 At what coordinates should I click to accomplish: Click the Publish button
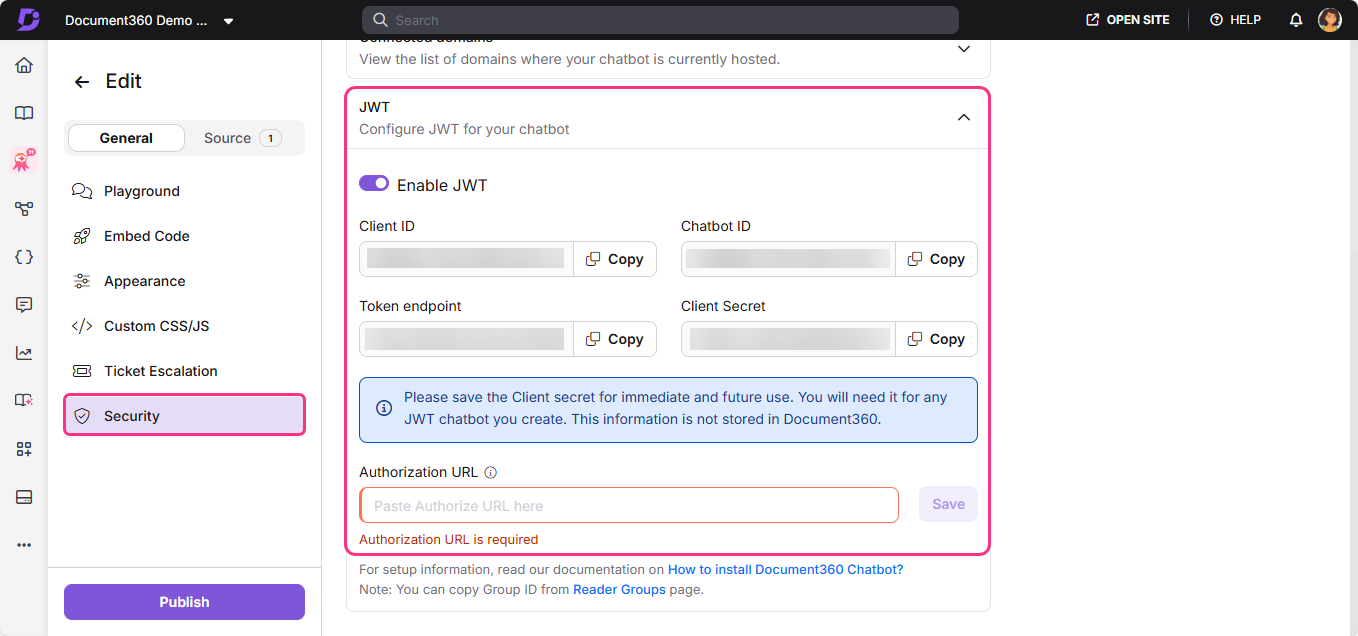point(184,601)
